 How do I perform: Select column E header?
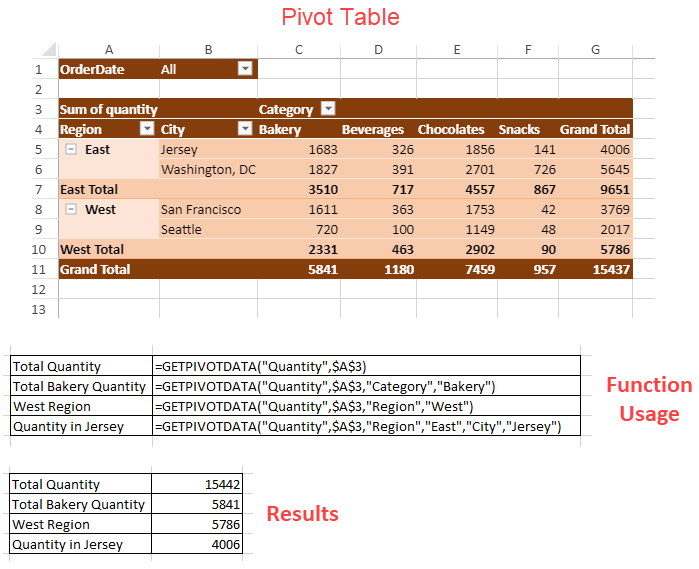tap(457, 50)
